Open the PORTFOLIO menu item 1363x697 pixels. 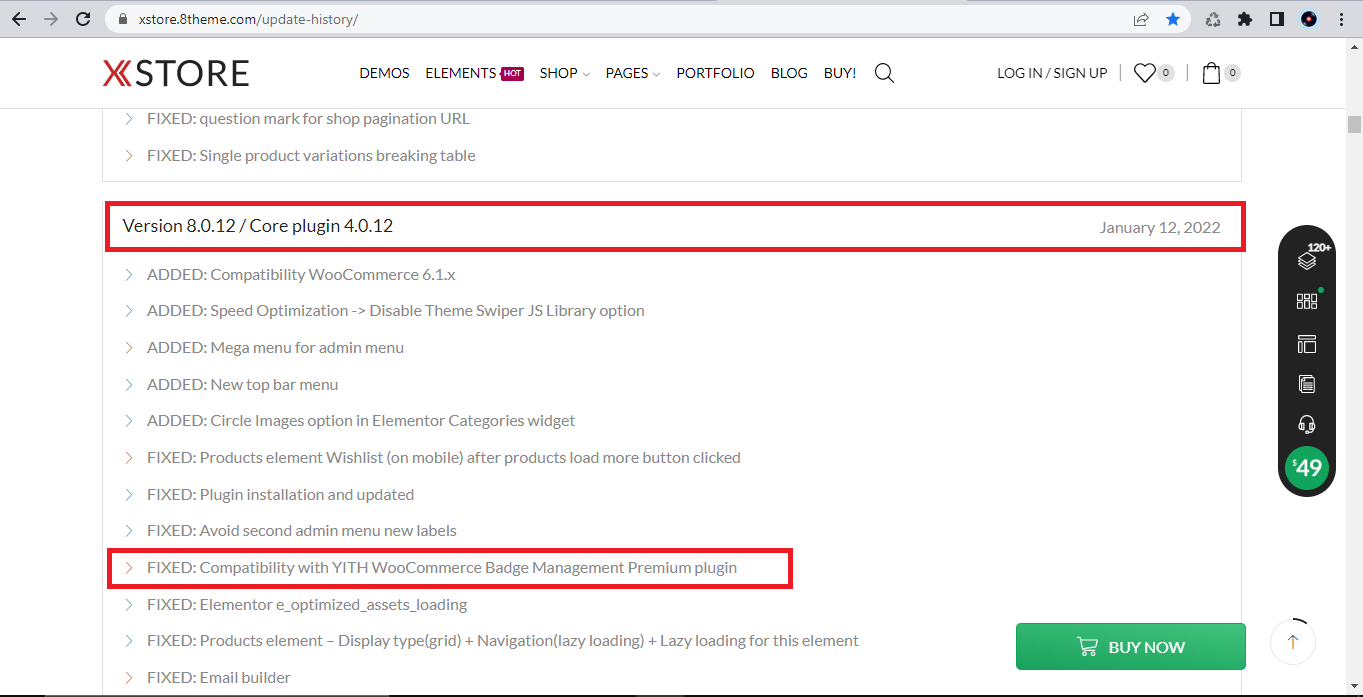coord(715,73)
